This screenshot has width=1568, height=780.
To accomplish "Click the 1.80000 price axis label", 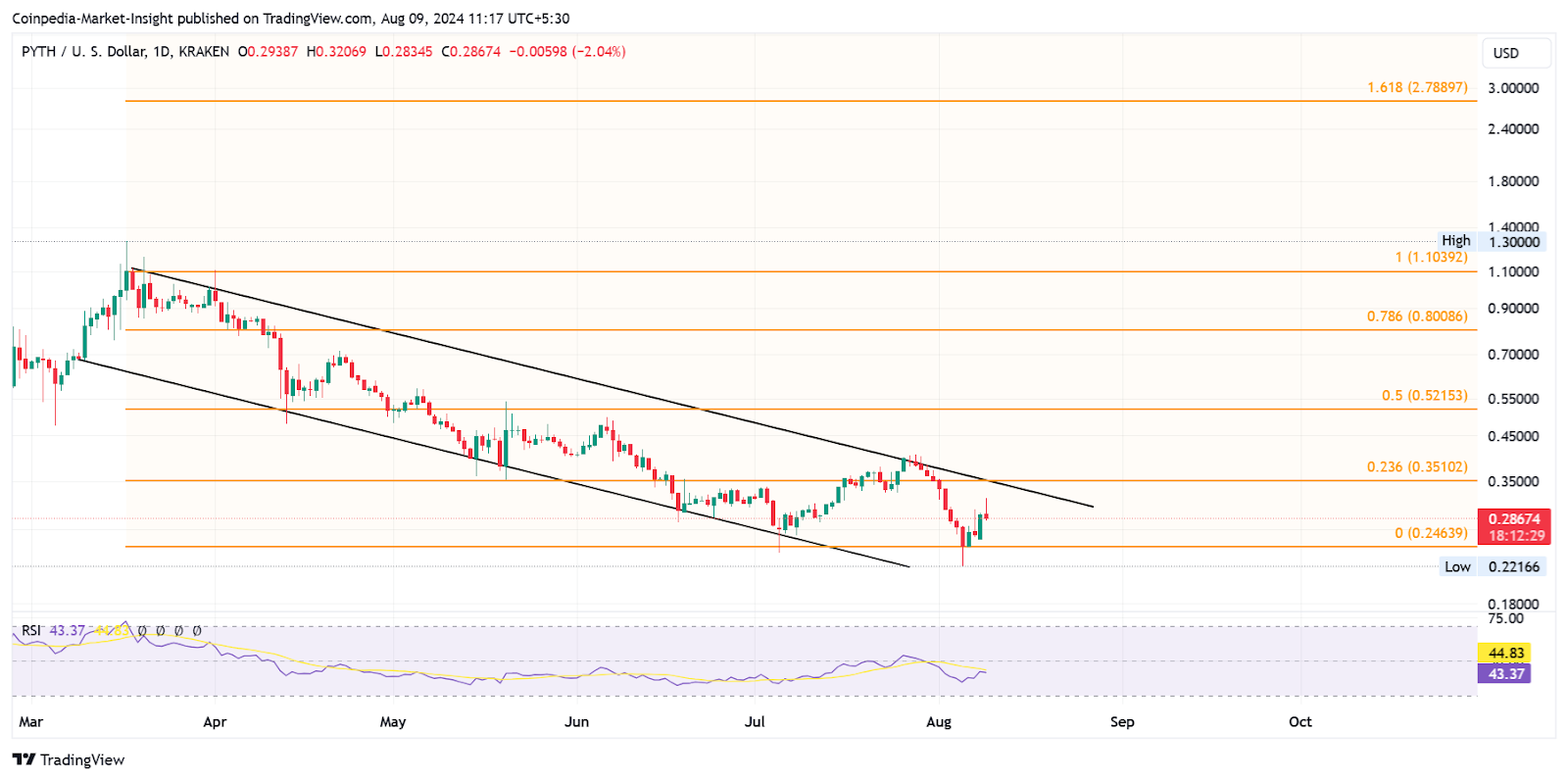I will tap(1513, 181).
